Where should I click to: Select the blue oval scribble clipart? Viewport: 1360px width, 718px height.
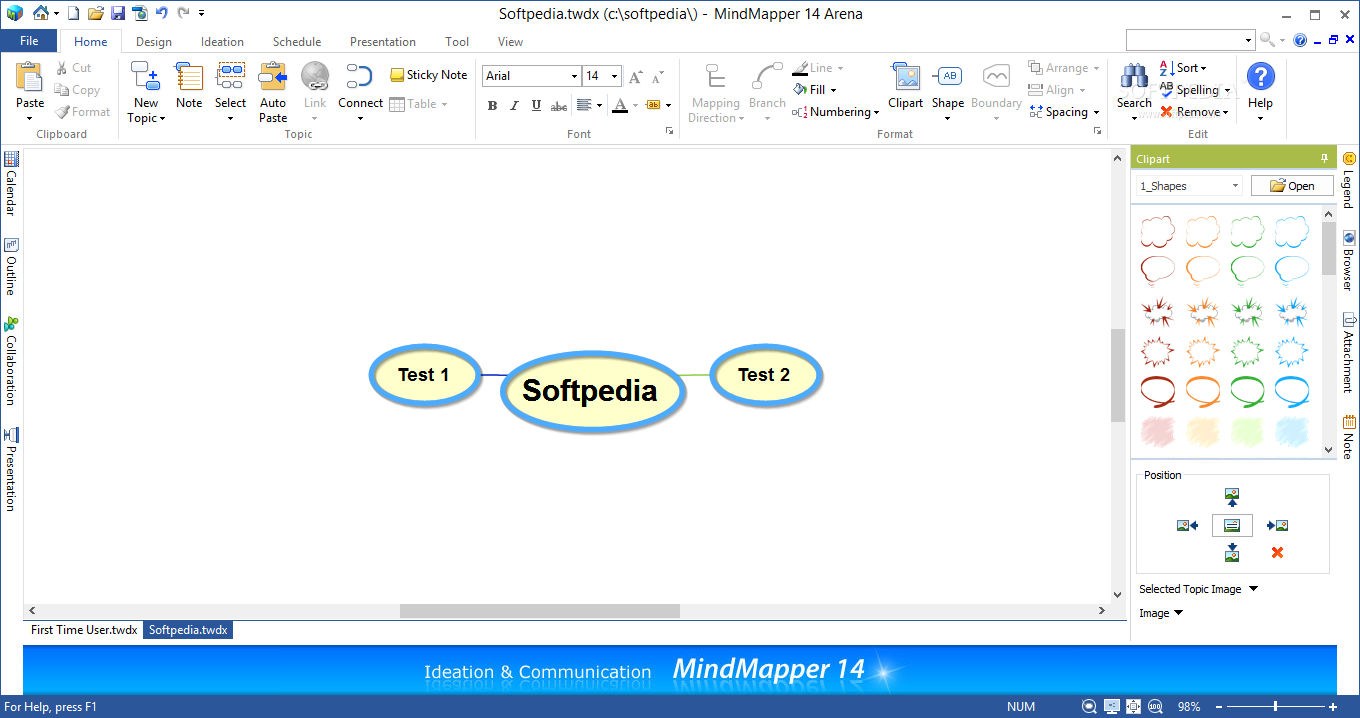(1292, 391)
